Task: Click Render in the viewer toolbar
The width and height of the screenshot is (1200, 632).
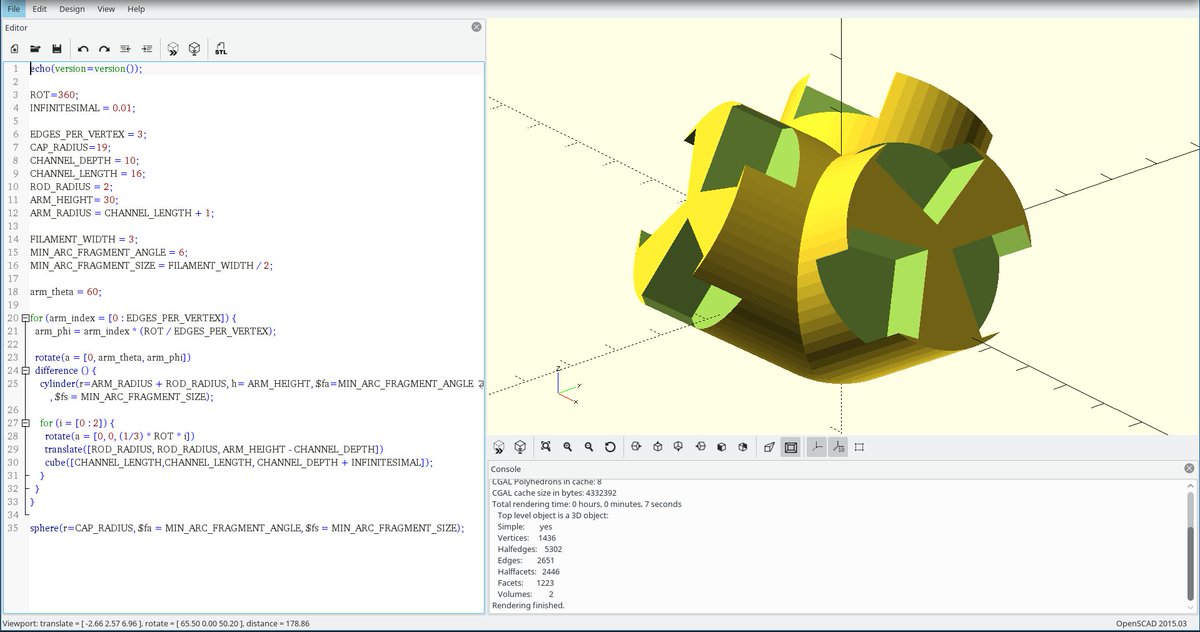Action: pos(521,447)
